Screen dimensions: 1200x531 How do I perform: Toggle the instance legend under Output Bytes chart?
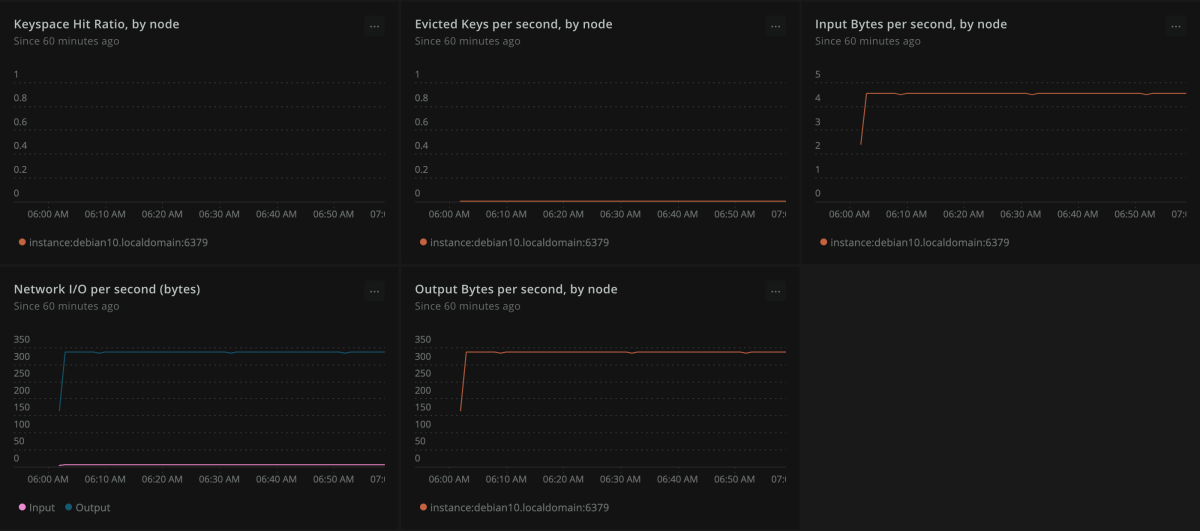519,507
